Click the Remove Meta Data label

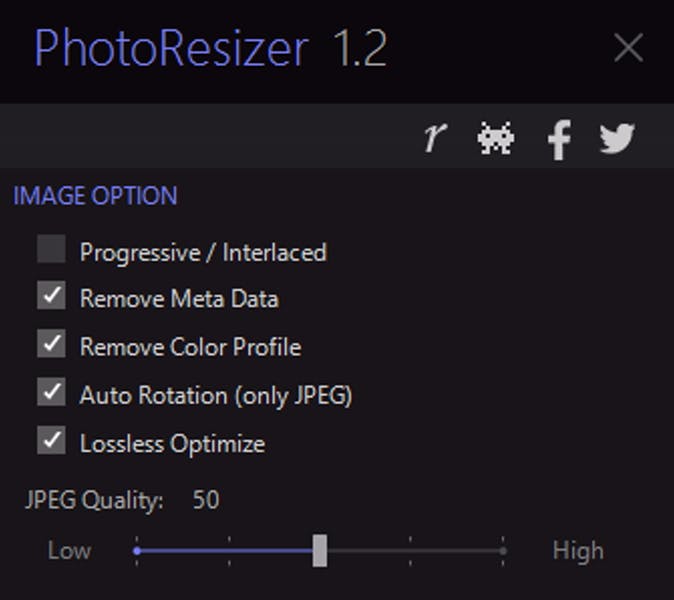pyautogui.click(x=179, y=299)
